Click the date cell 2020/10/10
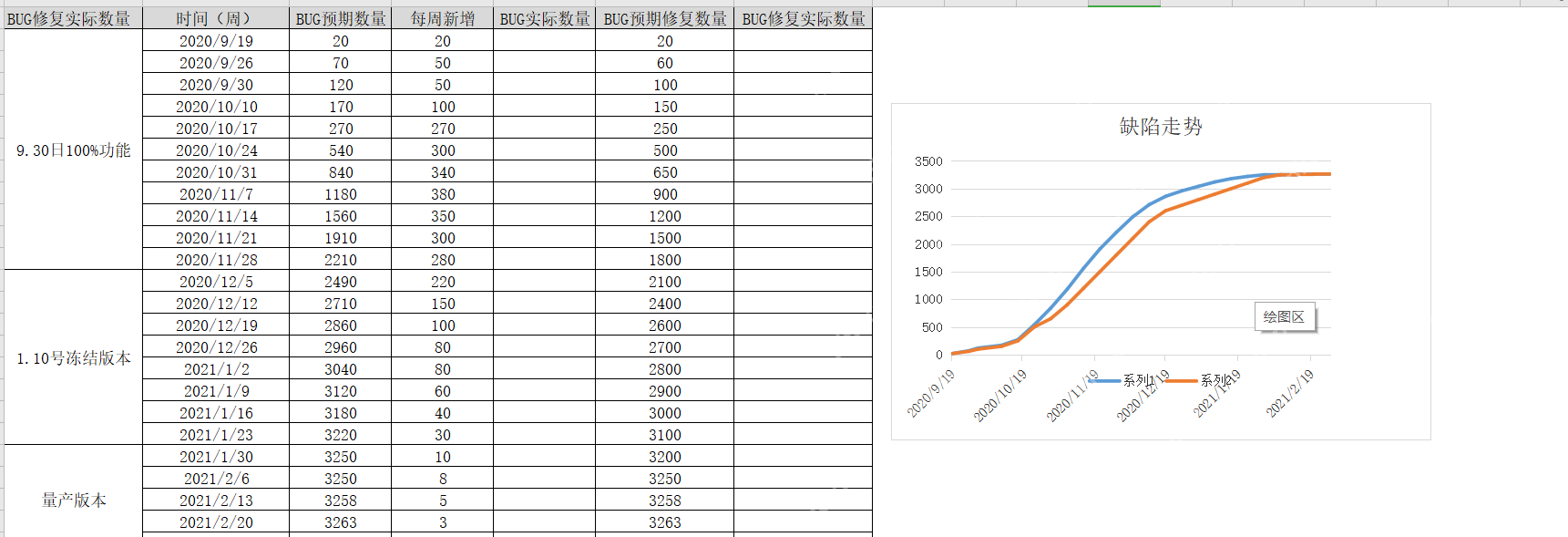This screenshot has width=1568, height=537. (216, 107)
